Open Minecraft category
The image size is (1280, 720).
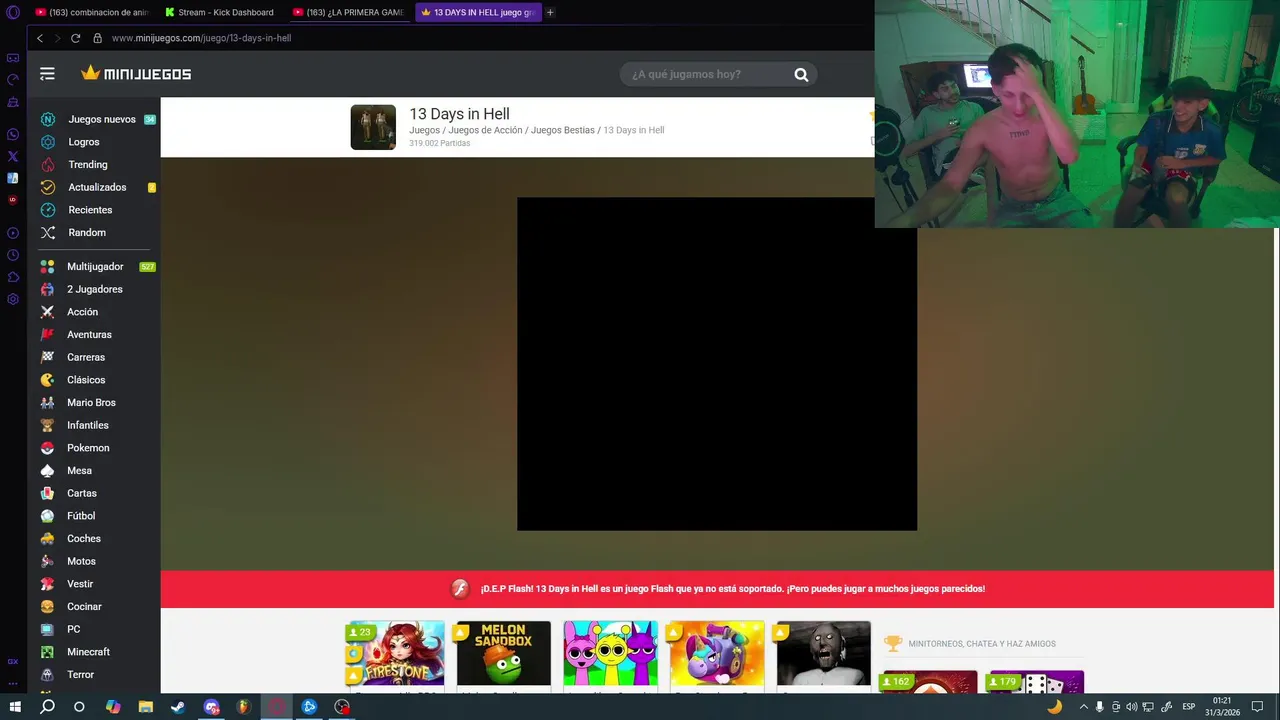(x=88, y=652)
